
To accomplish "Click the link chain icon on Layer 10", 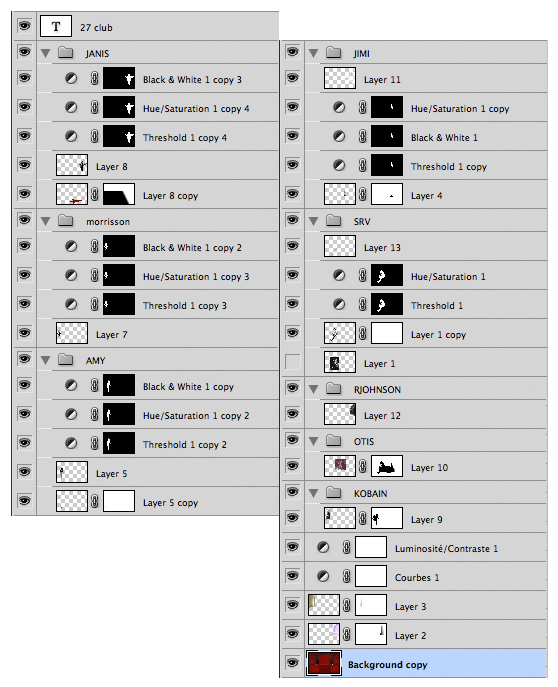I will point(363,466).
